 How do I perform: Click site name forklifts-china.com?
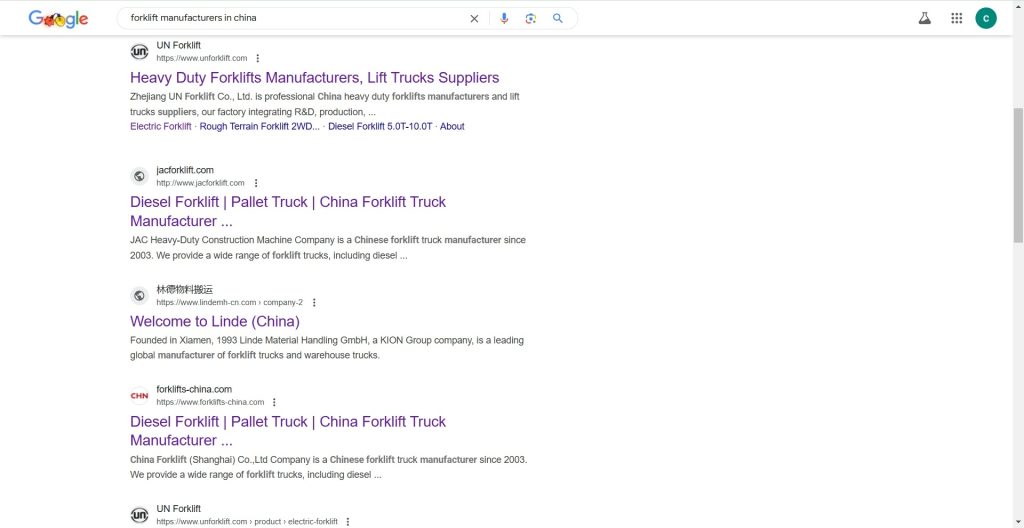194,389
